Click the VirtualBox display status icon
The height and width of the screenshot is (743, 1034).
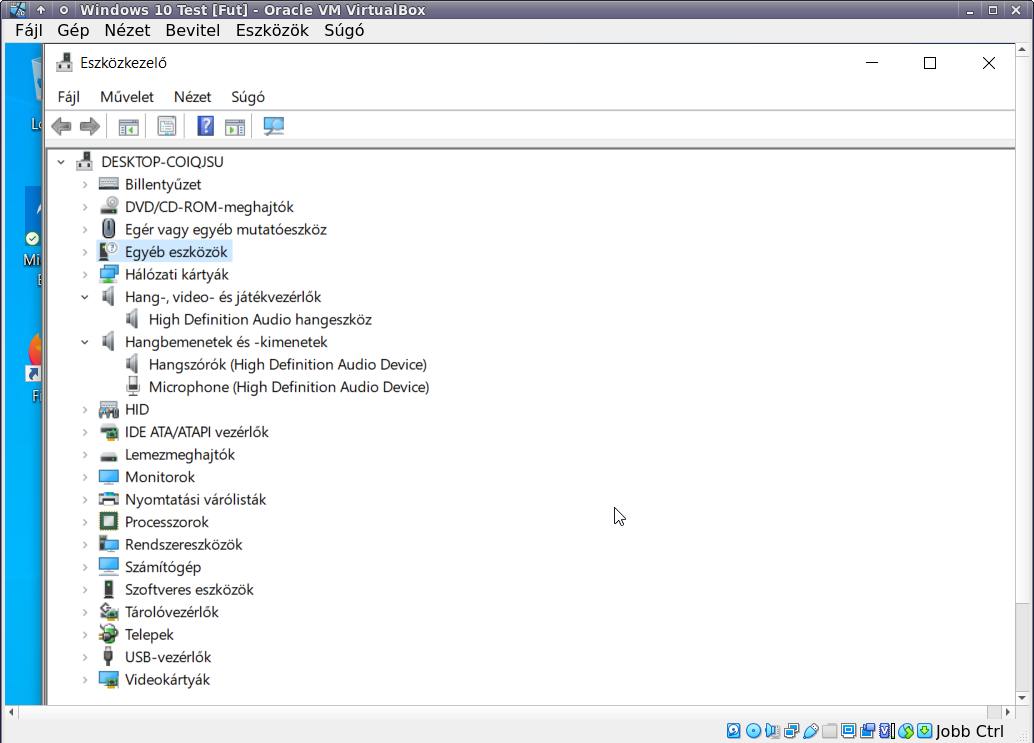(849, 730)
